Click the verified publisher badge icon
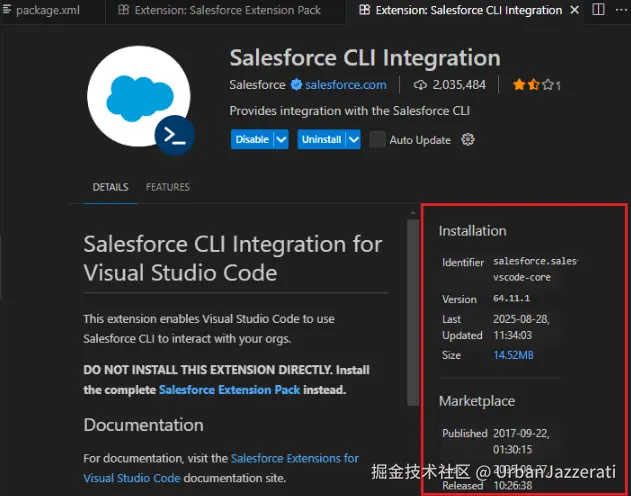Screen dimensions: 631x496 click(x=296, y=85)
